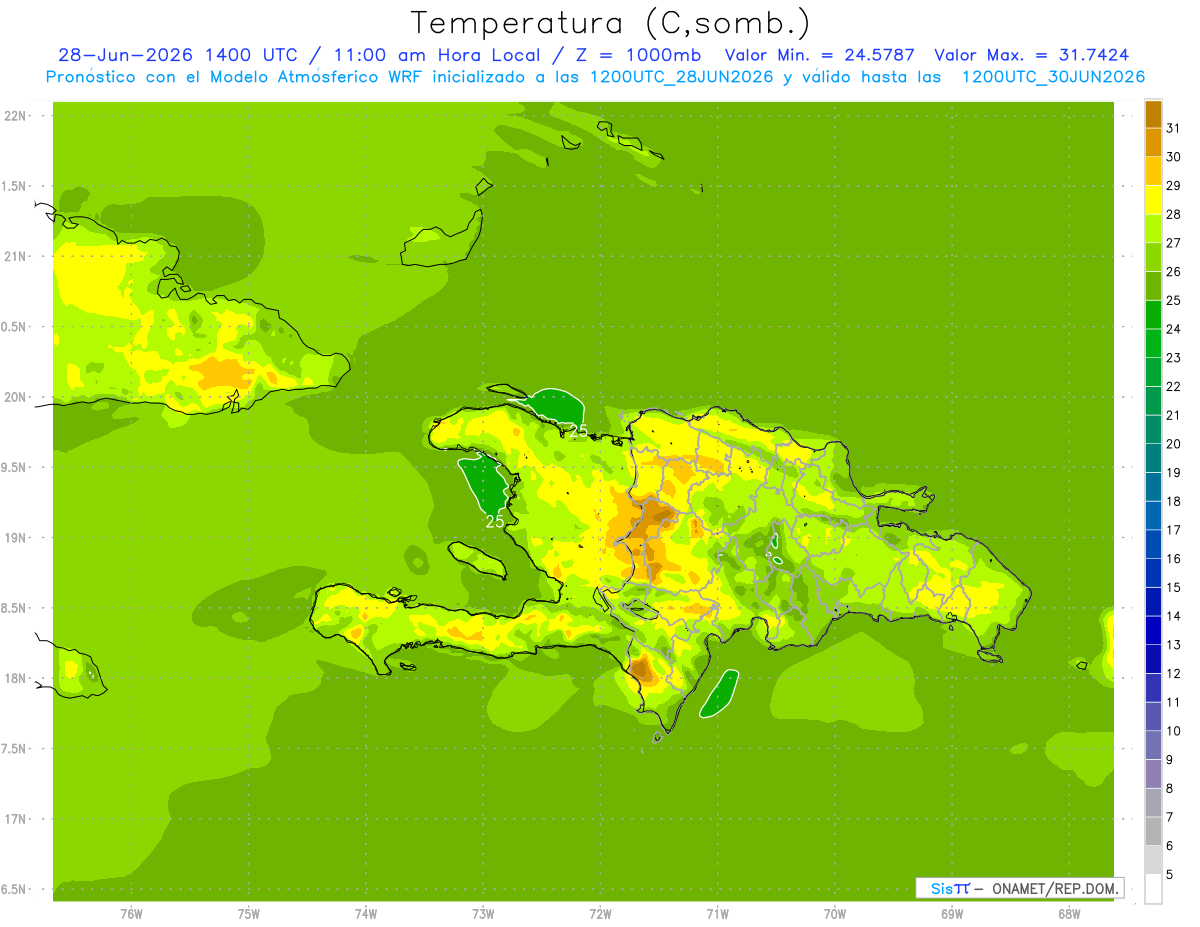Click the "31" label on the color scale
The width and height of the screenshot is (1200, 927).
coord(1172,128)
